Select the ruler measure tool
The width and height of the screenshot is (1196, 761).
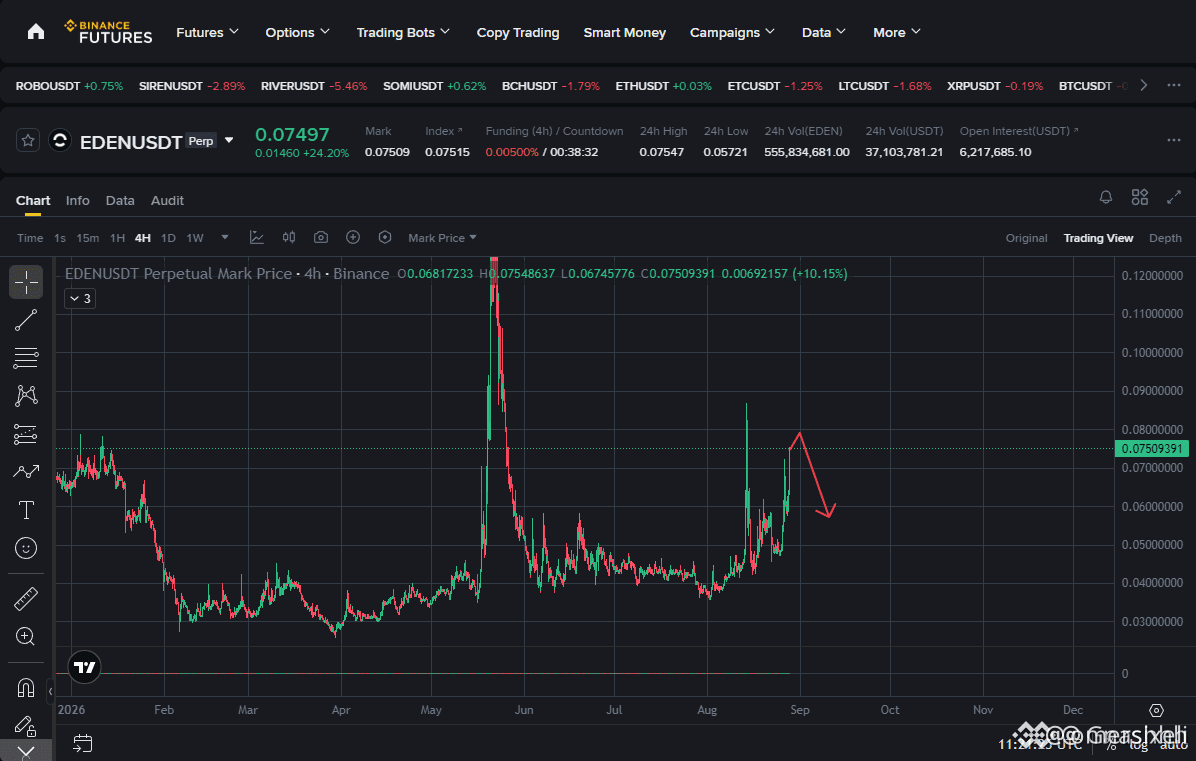point(26,599)
